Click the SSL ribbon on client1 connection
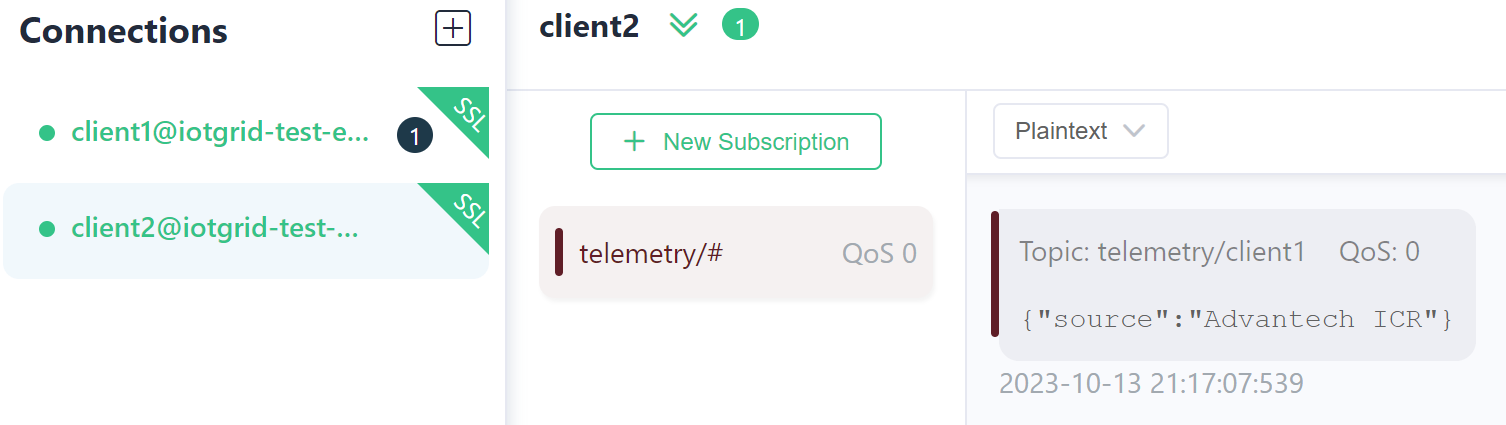Image resolution: width=1506 pixels, height=425 pixels. pos(465,115)
